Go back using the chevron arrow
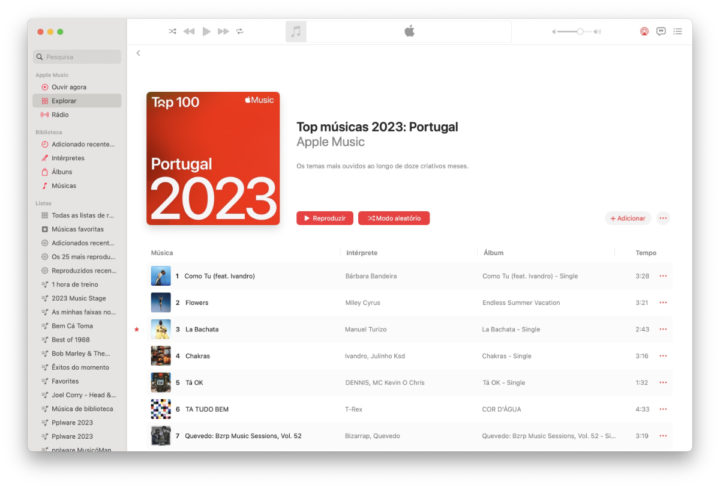Screen dimensions: 720x488 [x=138, y=53]
